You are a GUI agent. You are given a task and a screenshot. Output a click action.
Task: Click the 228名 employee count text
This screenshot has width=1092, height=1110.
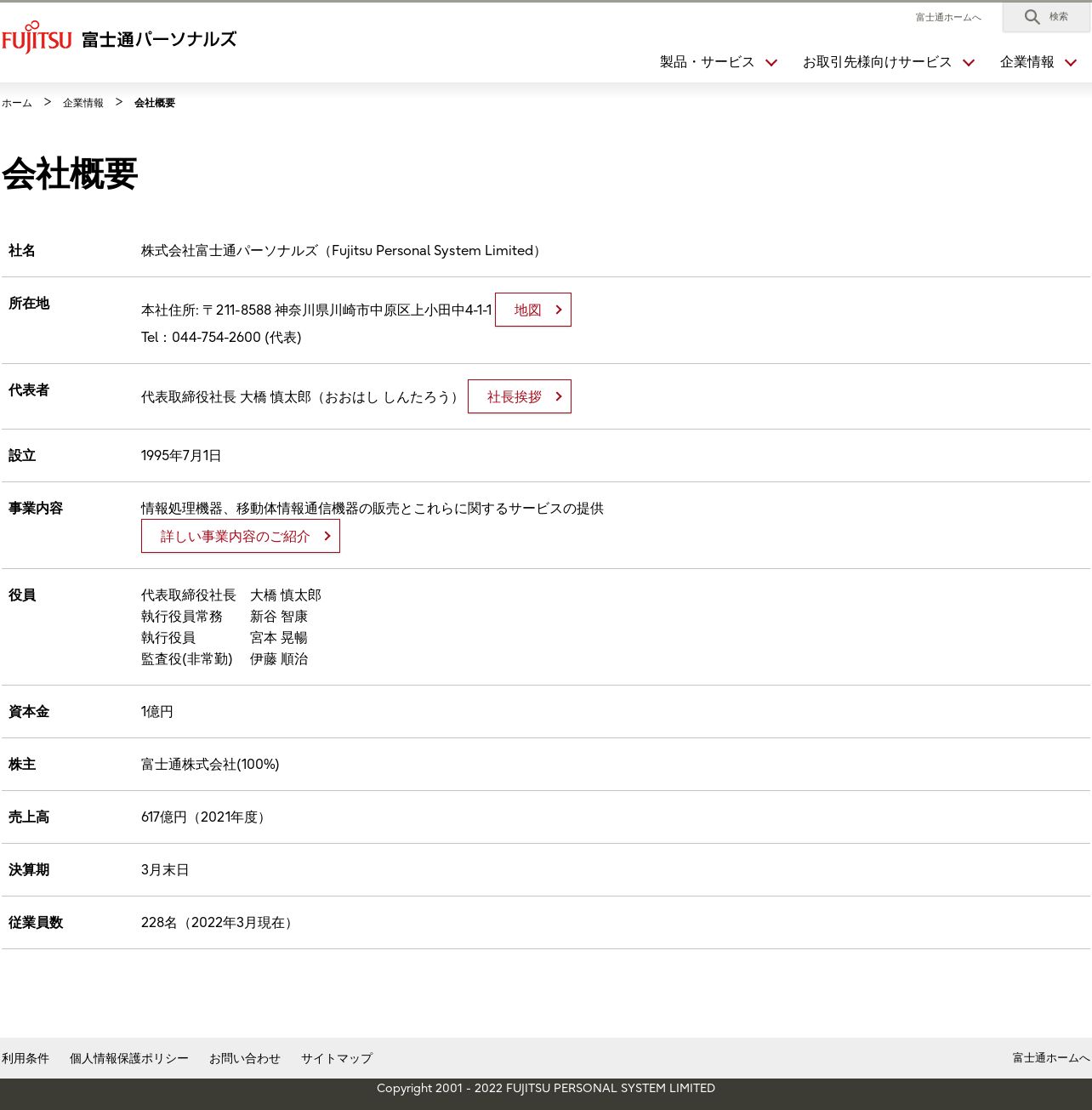click(219, 922)
